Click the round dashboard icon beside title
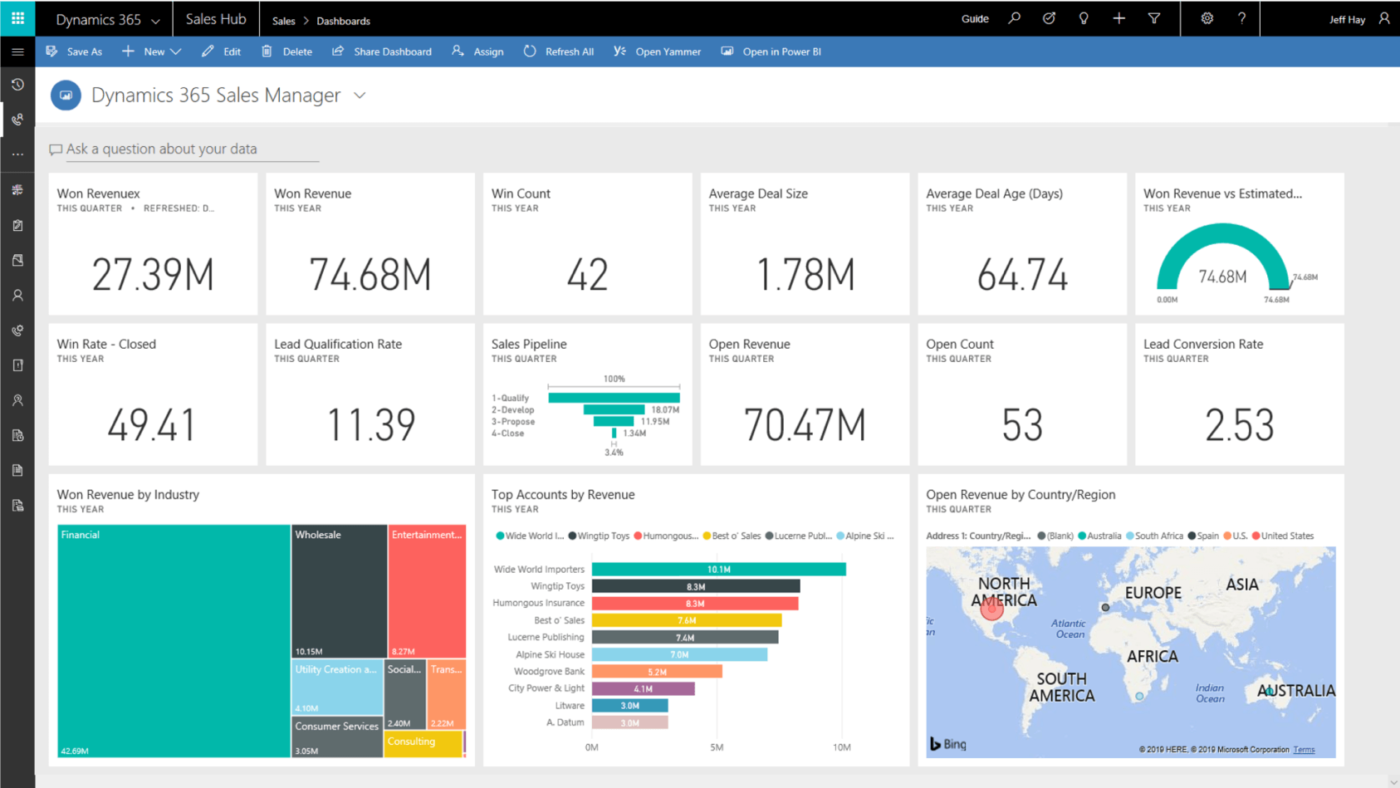 (x=66, y=96)
